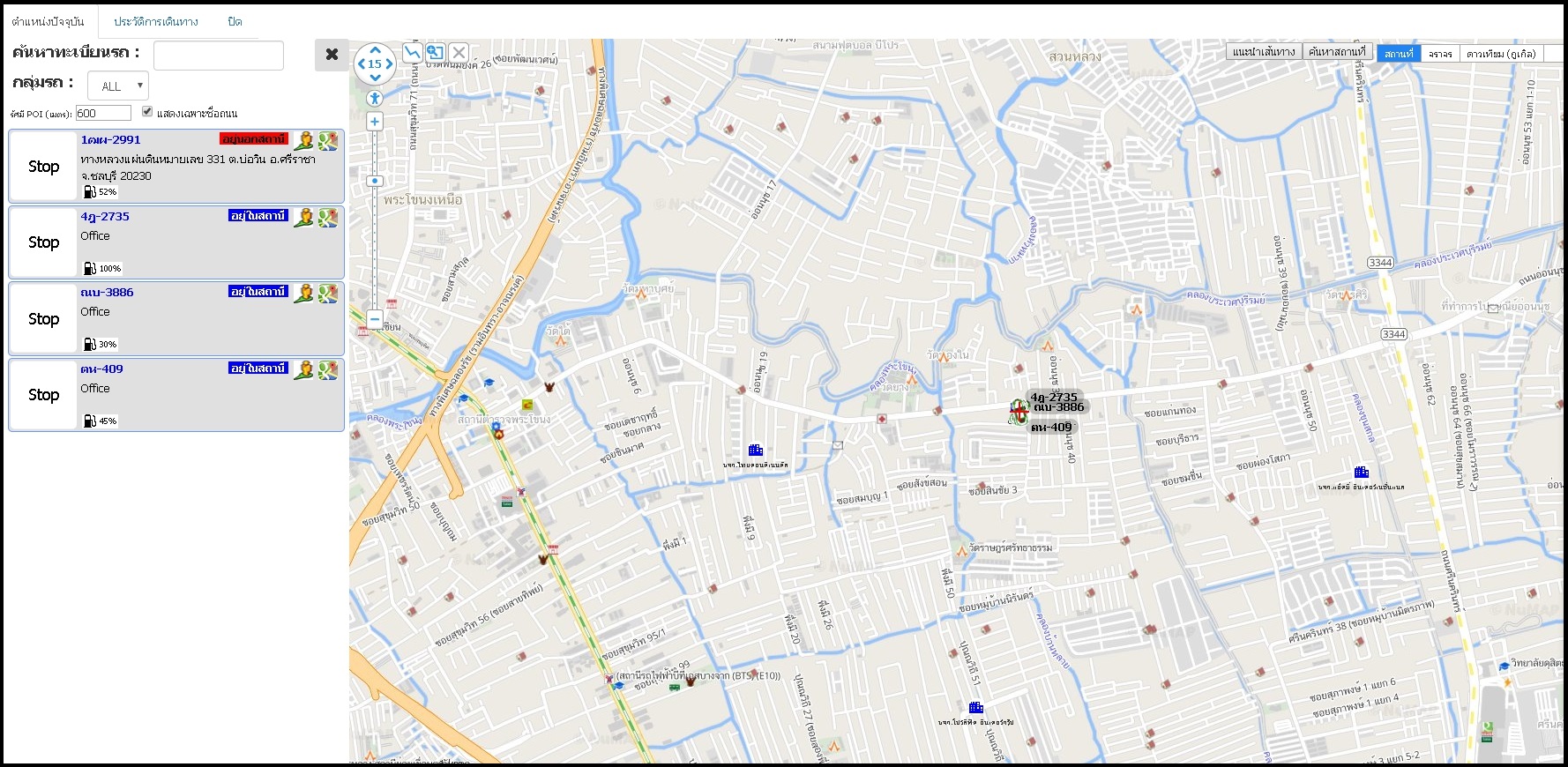Click Stop status for vehicle ฒบ-3886

click(43, 319)
